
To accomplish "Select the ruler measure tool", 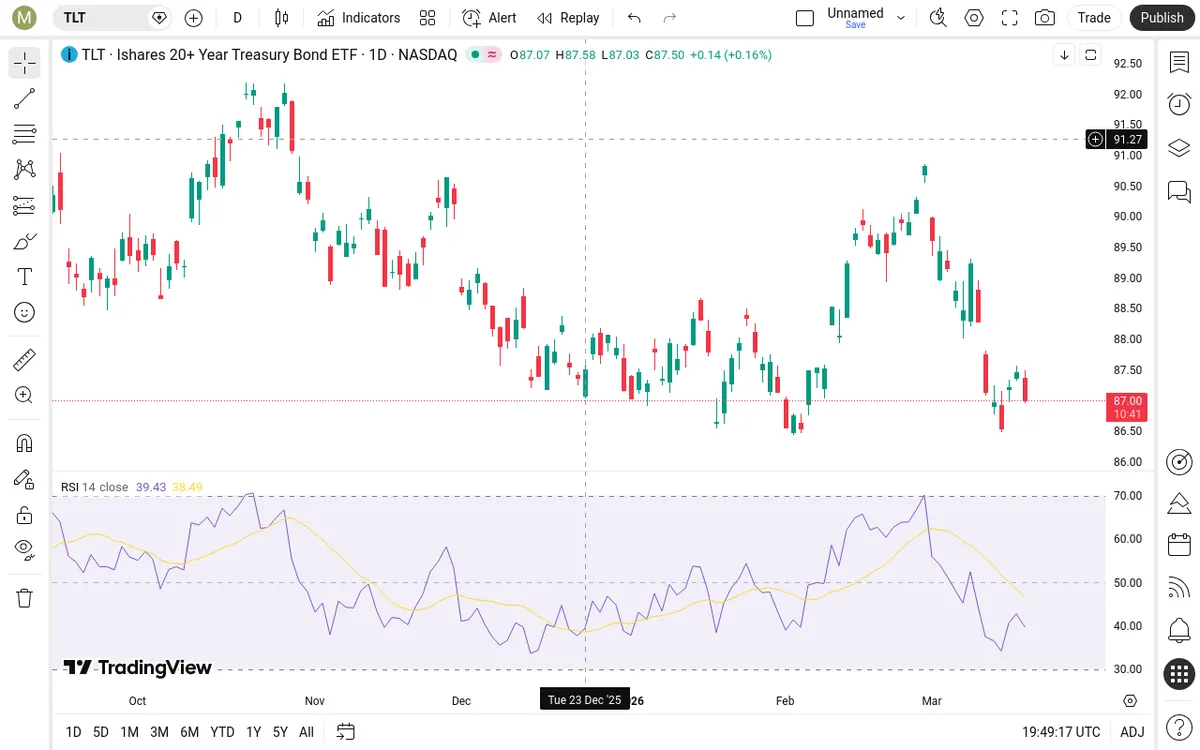I will [x=25, y=359].
